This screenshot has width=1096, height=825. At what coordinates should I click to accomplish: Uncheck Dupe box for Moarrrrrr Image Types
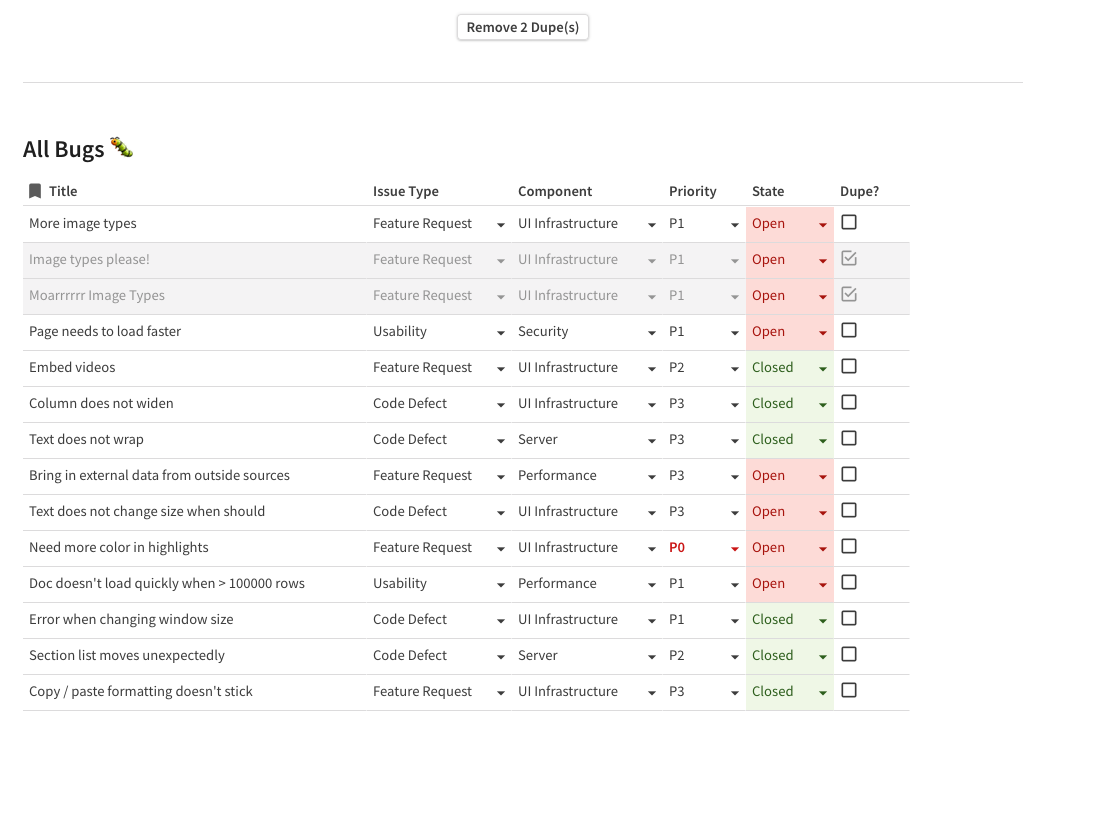pos(849,294)
